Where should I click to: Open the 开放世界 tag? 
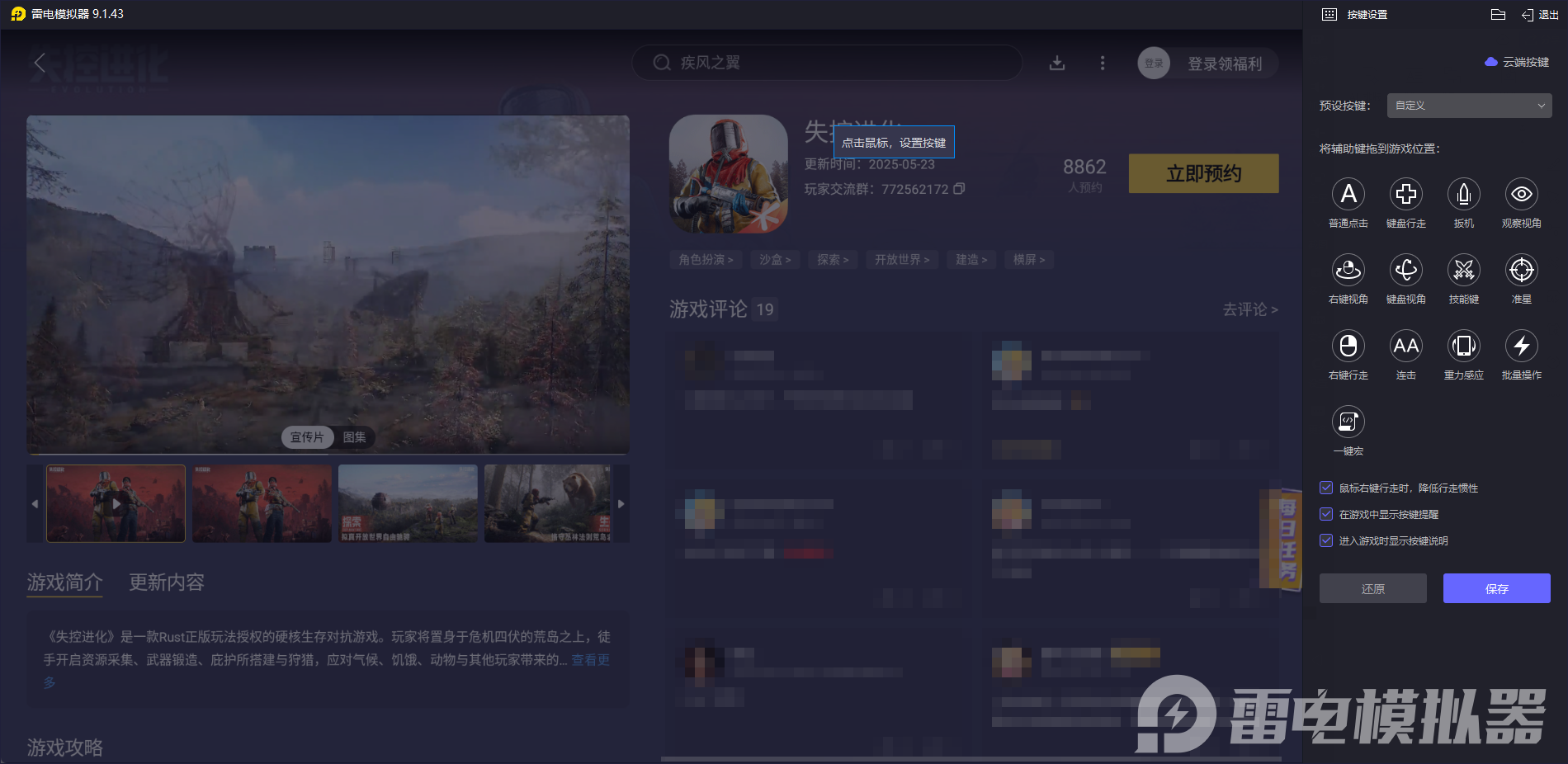pyautogui.click(x=902, y=260)
